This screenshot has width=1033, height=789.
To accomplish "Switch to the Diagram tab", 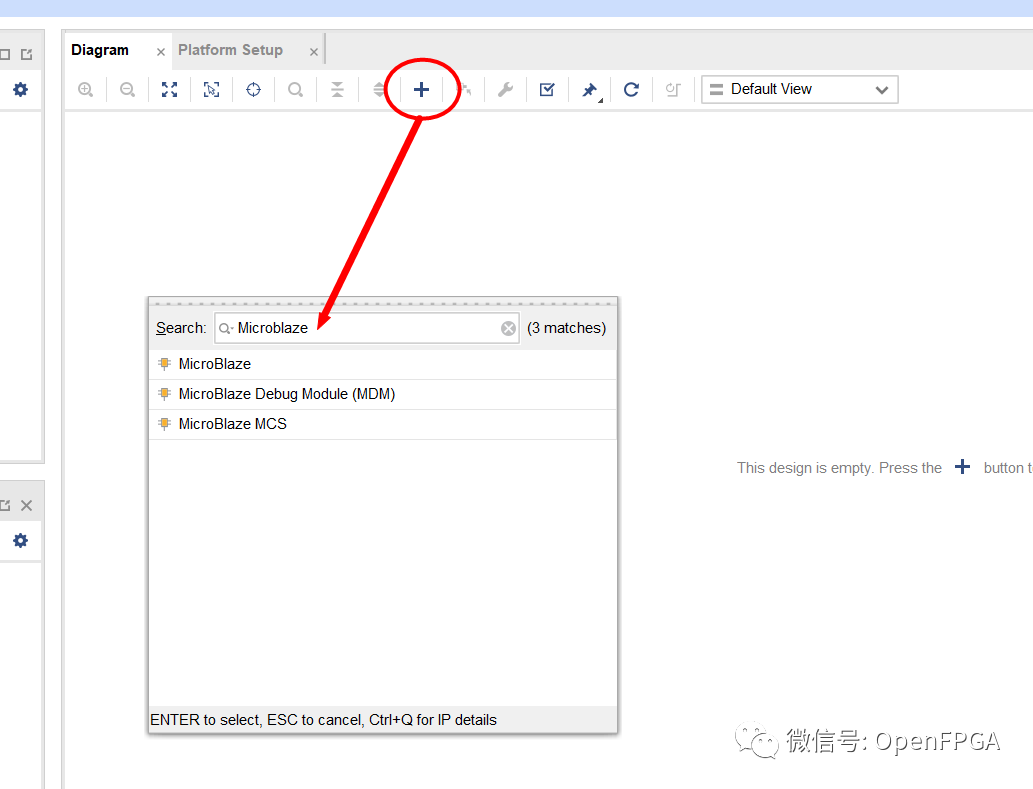I will [100, 50].
